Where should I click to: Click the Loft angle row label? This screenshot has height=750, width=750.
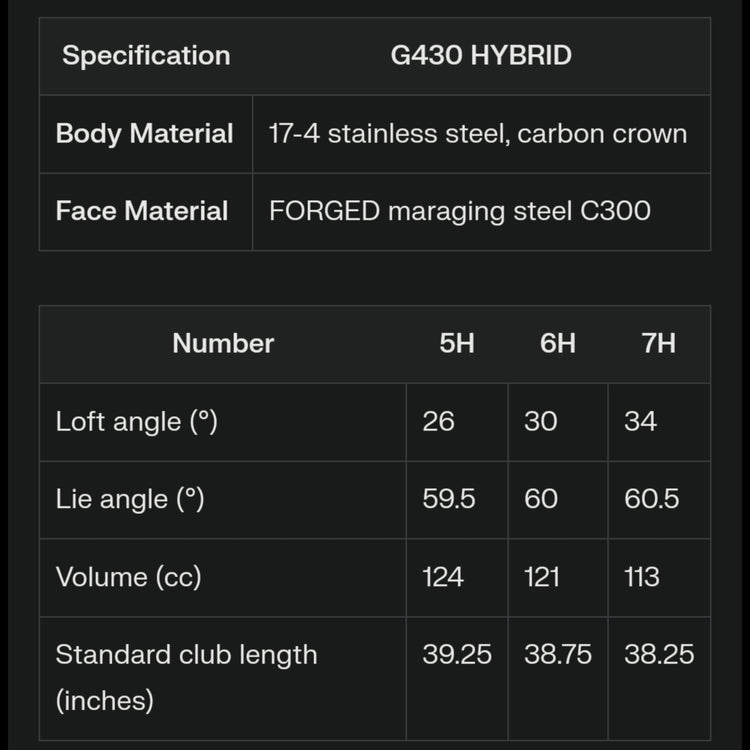tap(137, 421)
